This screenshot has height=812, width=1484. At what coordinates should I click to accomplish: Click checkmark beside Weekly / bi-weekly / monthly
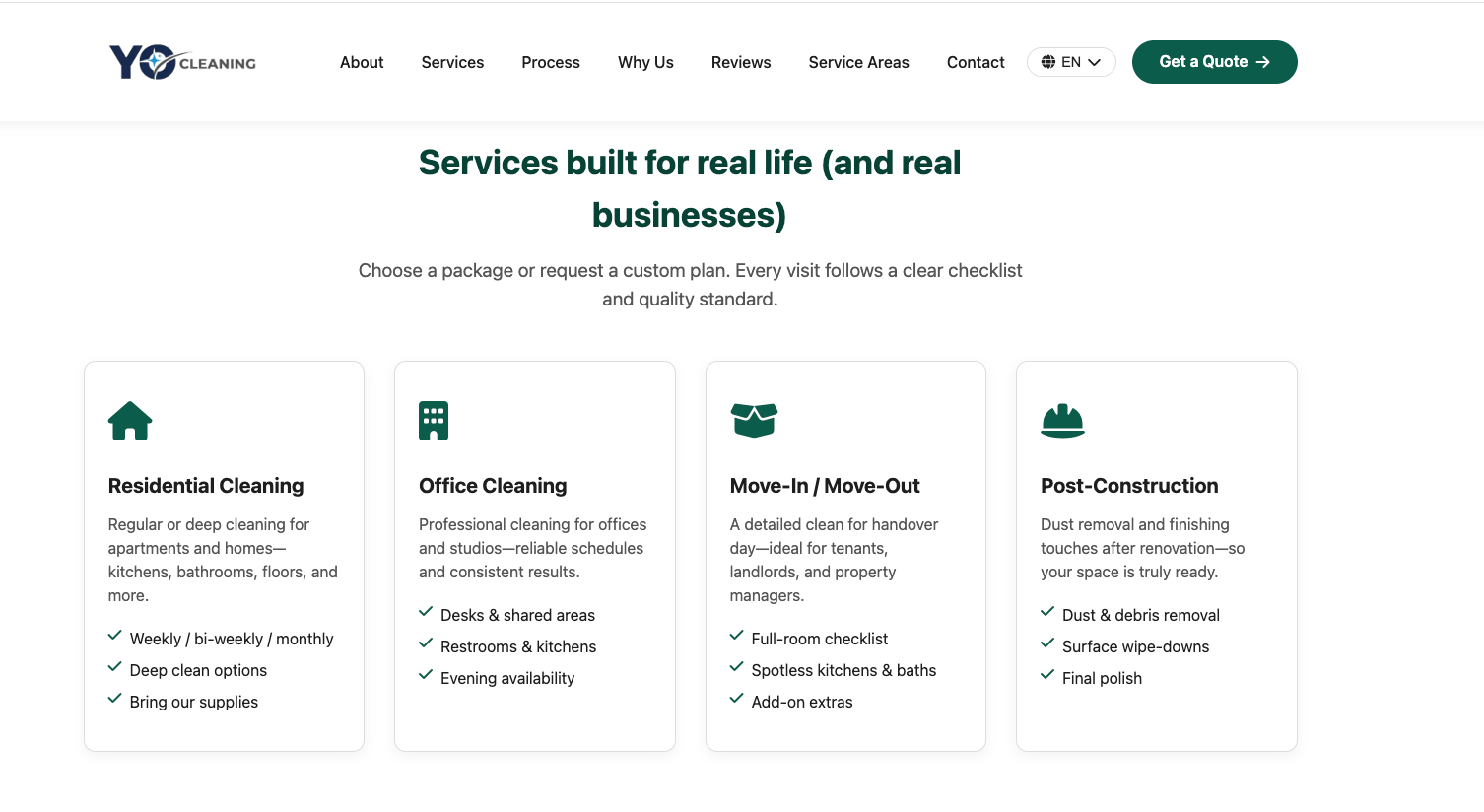115,636
